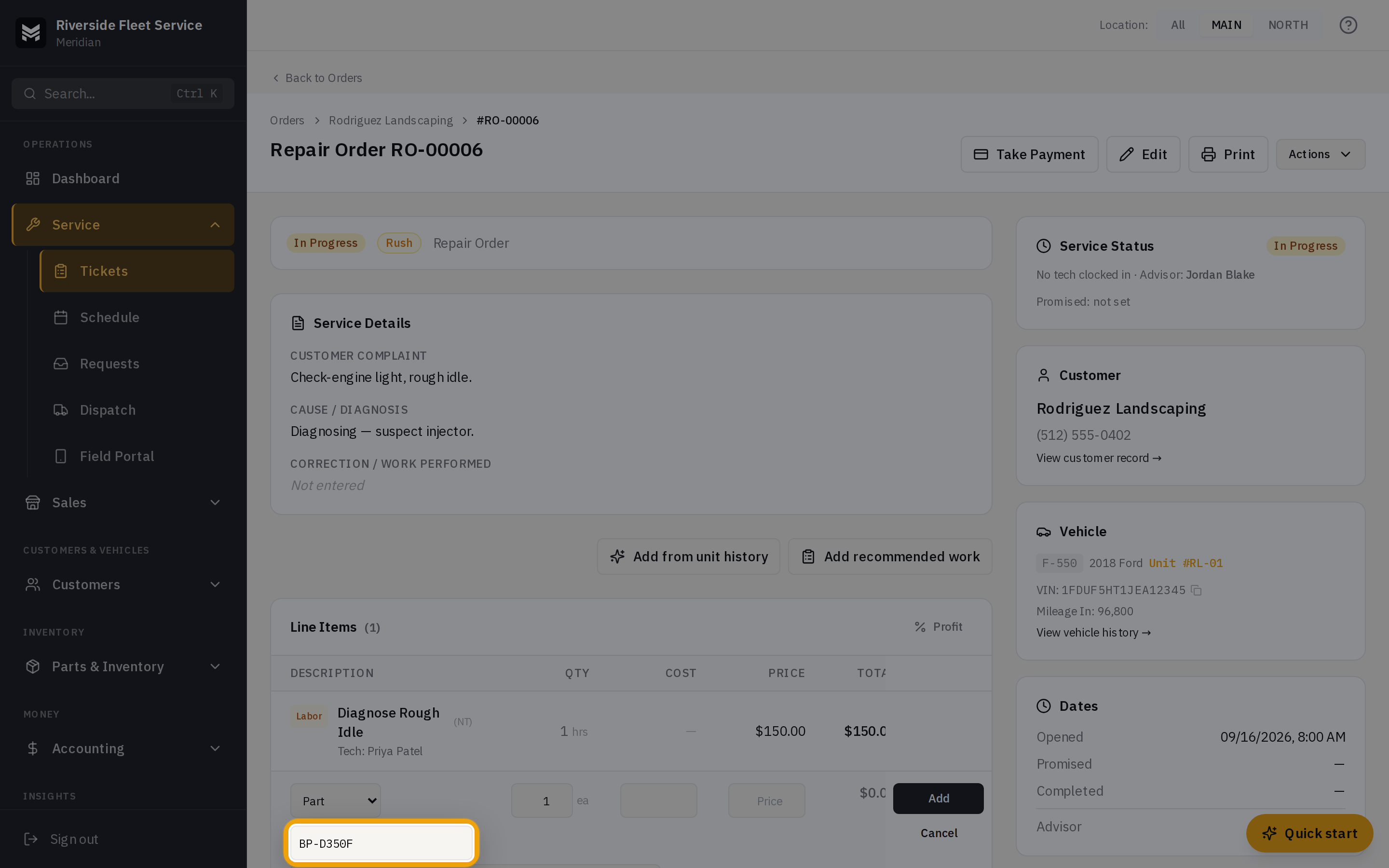
Task: Click the Sign out icon
Action: point(31,839)
